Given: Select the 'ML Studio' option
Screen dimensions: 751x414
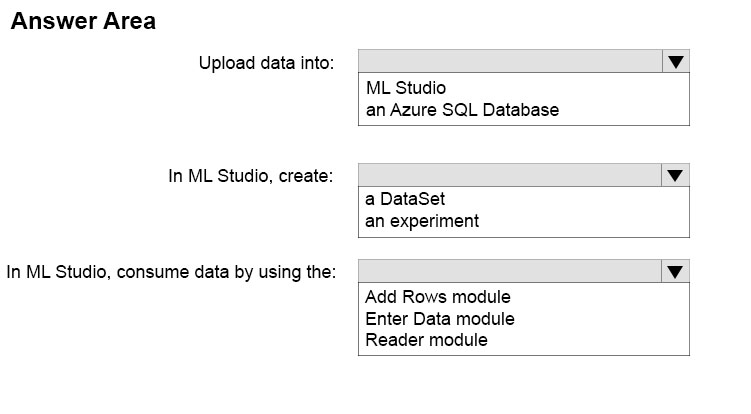Looking at the screenshot, I should coord(406,88).
